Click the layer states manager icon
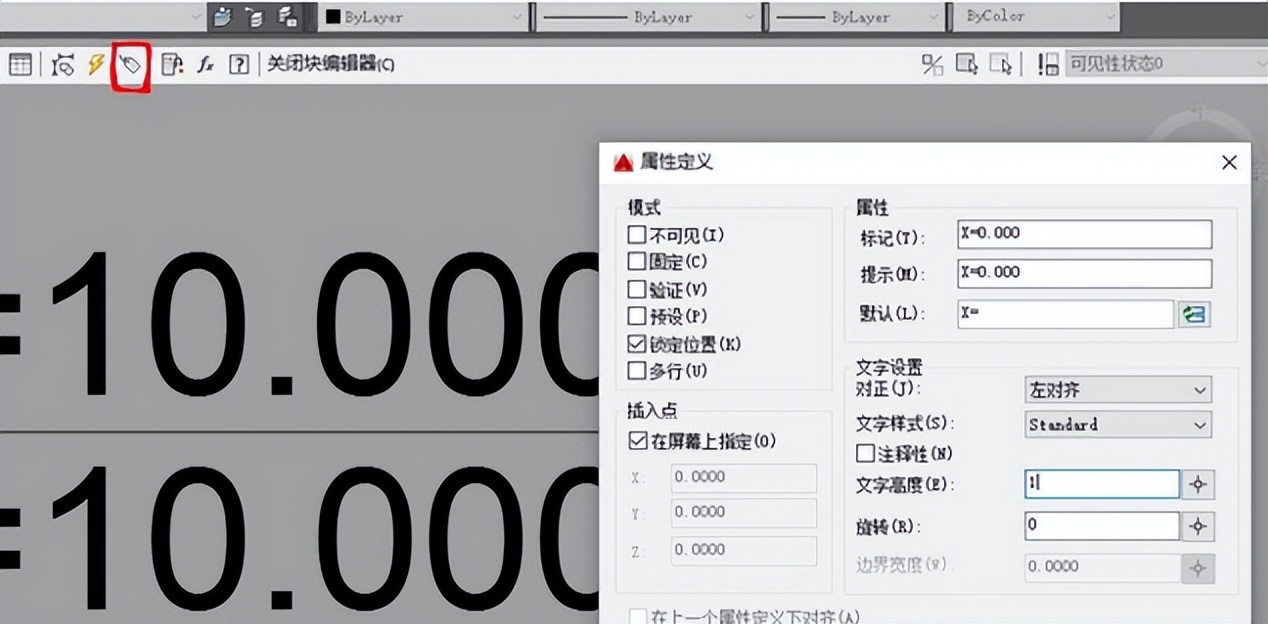Image resolution: width=1268 pixels, height=624 pixels. pos(287,16)
